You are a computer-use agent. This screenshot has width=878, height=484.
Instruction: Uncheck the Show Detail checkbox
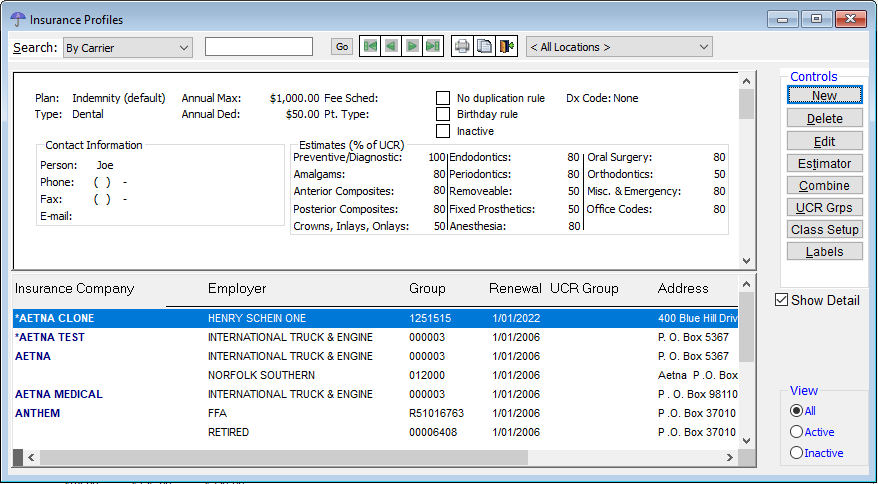coord(782,300)
